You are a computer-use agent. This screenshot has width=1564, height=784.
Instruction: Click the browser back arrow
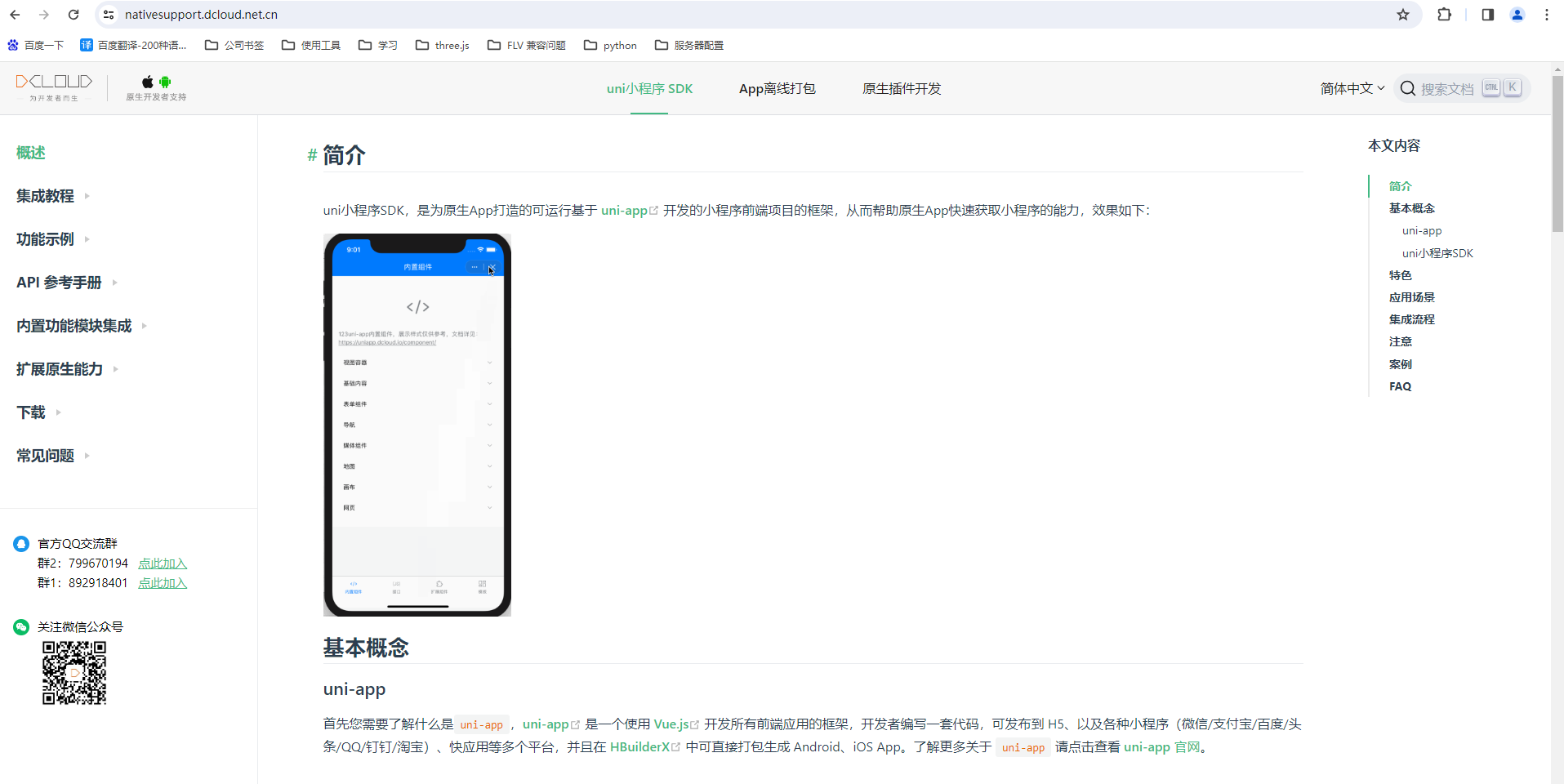(15, 15)
